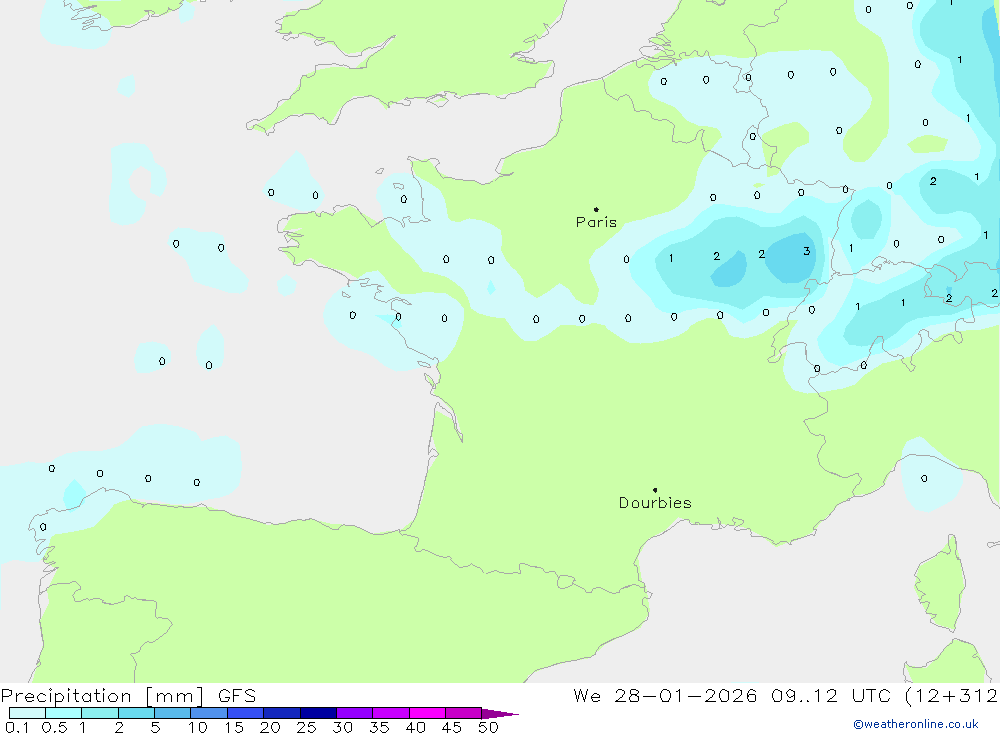Click the Dourbies city label

tap(655, 503)
